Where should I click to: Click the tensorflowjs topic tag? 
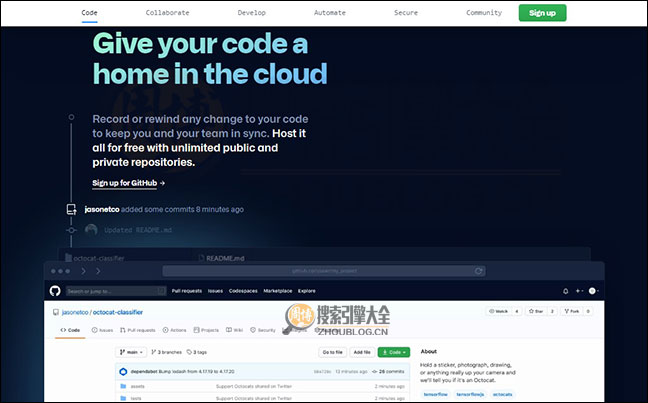click(x=470, y=394)
